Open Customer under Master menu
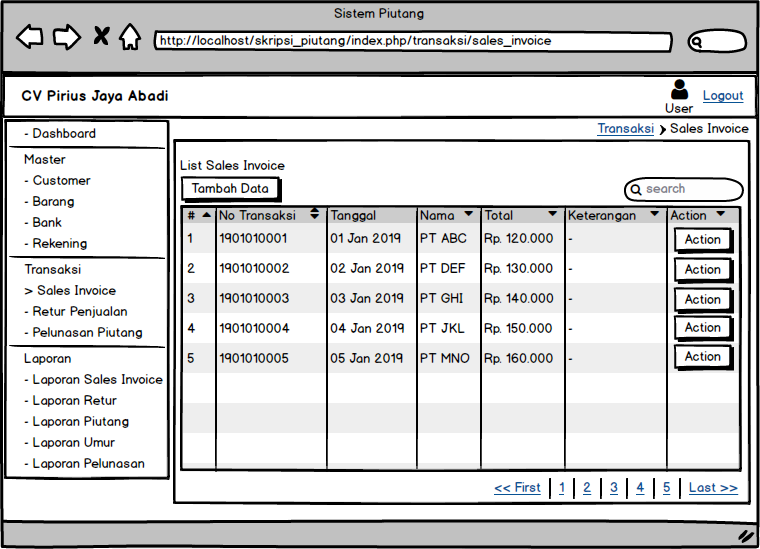The height and width of the screenshot is (549, 760). click(57, 181)
